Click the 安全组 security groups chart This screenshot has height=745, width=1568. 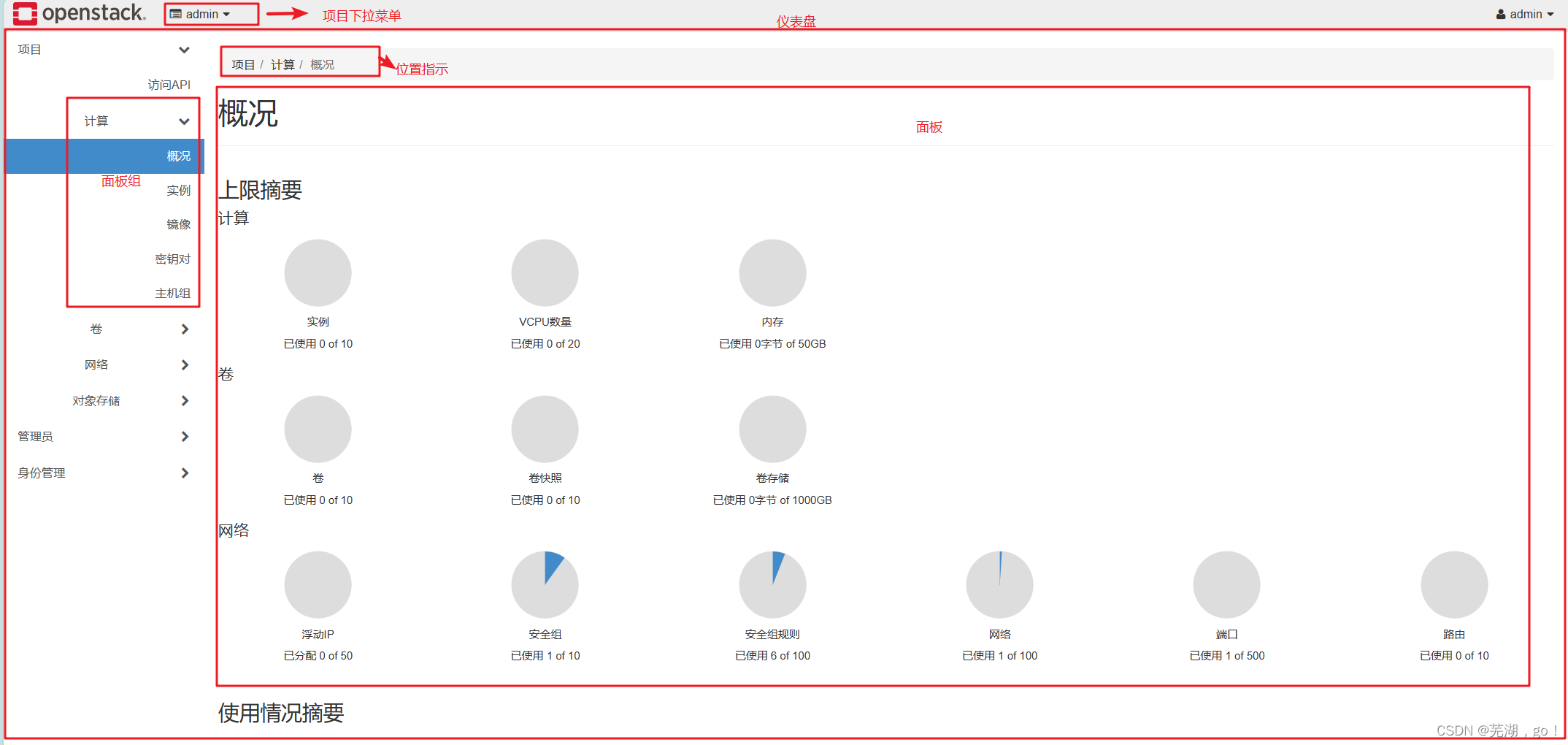pyautogui.click(x=545, y=584)
